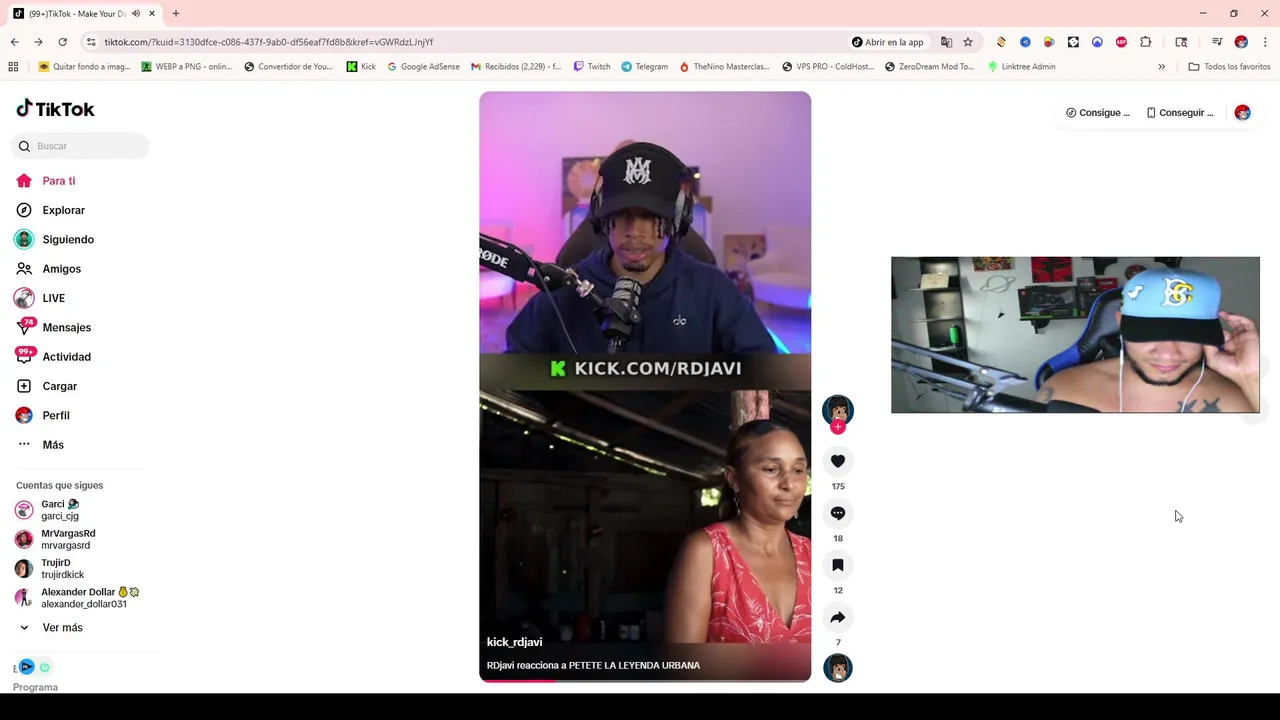Screen dimensions: 1280x720
Task: Go back in browser history
Action: click(x=14, y=42)
